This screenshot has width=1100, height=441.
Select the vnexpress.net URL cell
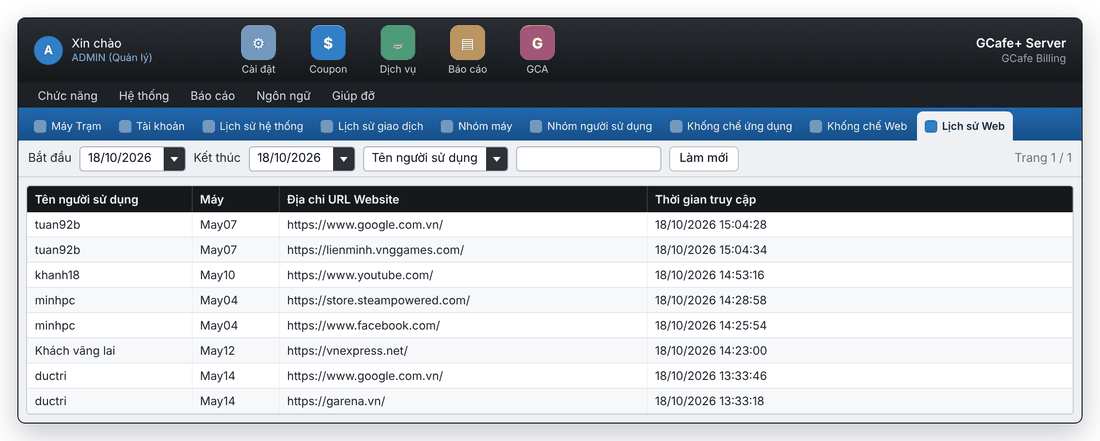point(463,351)
